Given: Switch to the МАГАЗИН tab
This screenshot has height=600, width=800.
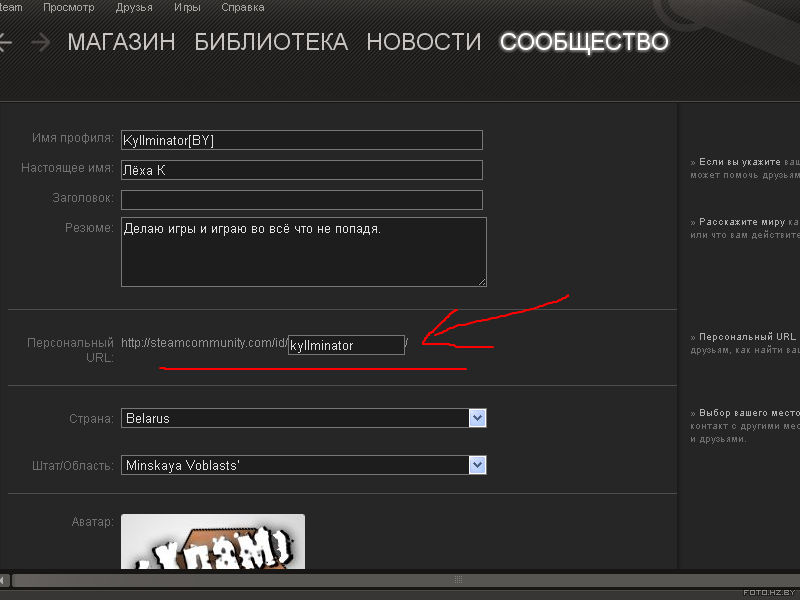Looking at the screenshot, I should pos(121,42).
